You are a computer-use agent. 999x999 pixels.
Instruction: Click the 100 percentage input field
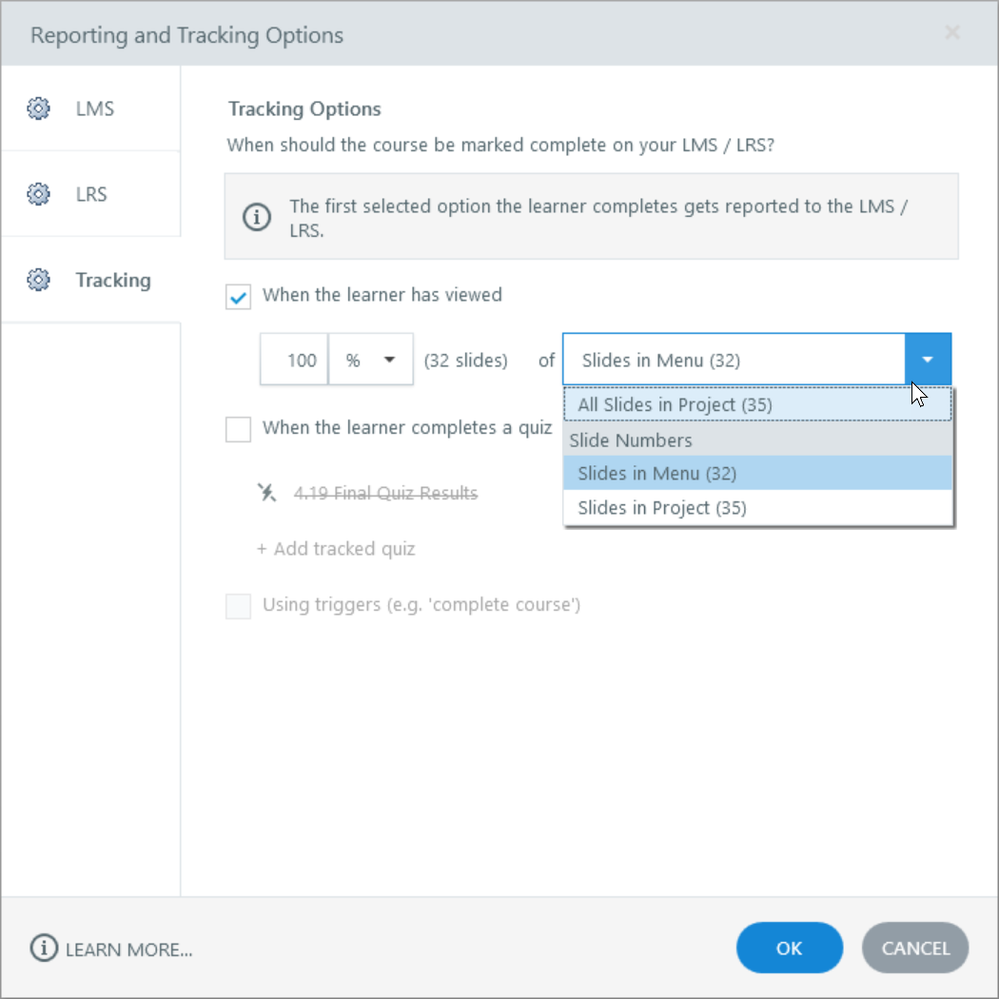point(295,360)
